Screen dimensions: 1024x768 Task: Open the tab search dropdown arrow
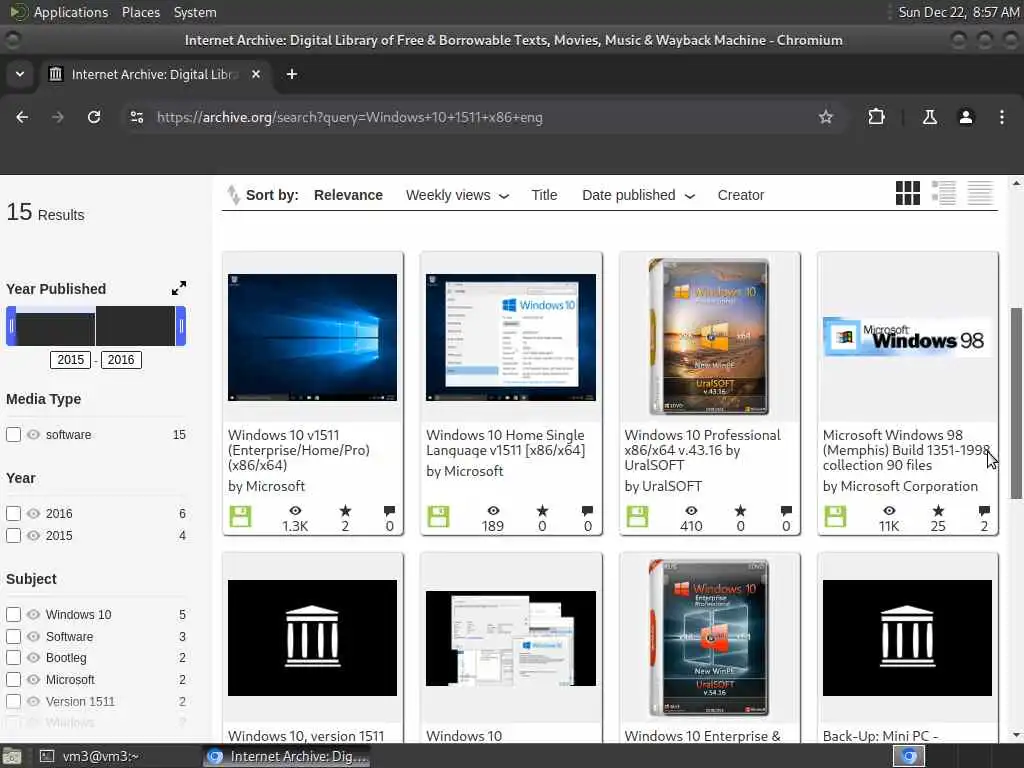pyautogui.click(x=20, y=74)
